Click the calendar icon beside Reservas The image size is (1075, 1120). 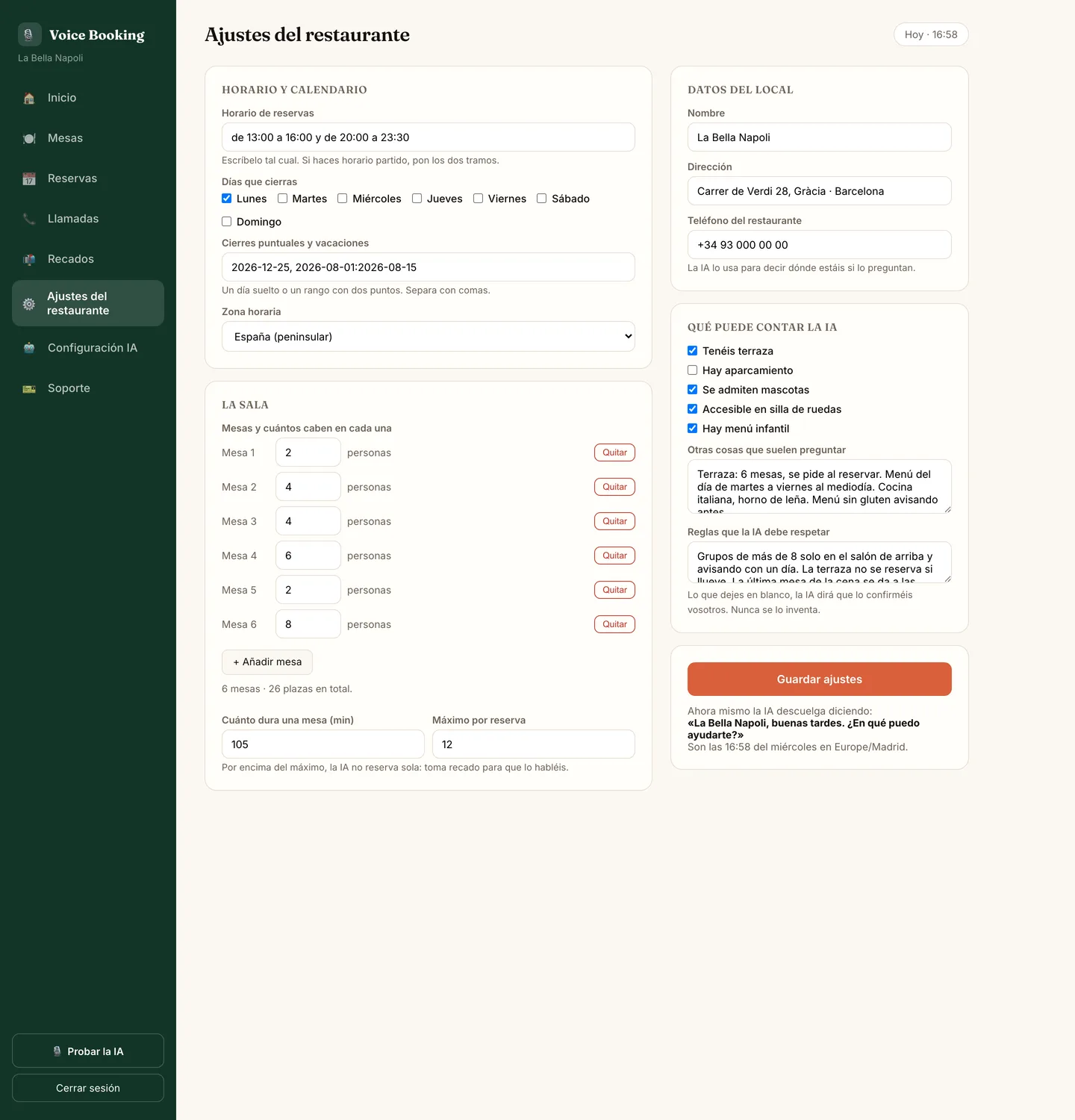29,178
